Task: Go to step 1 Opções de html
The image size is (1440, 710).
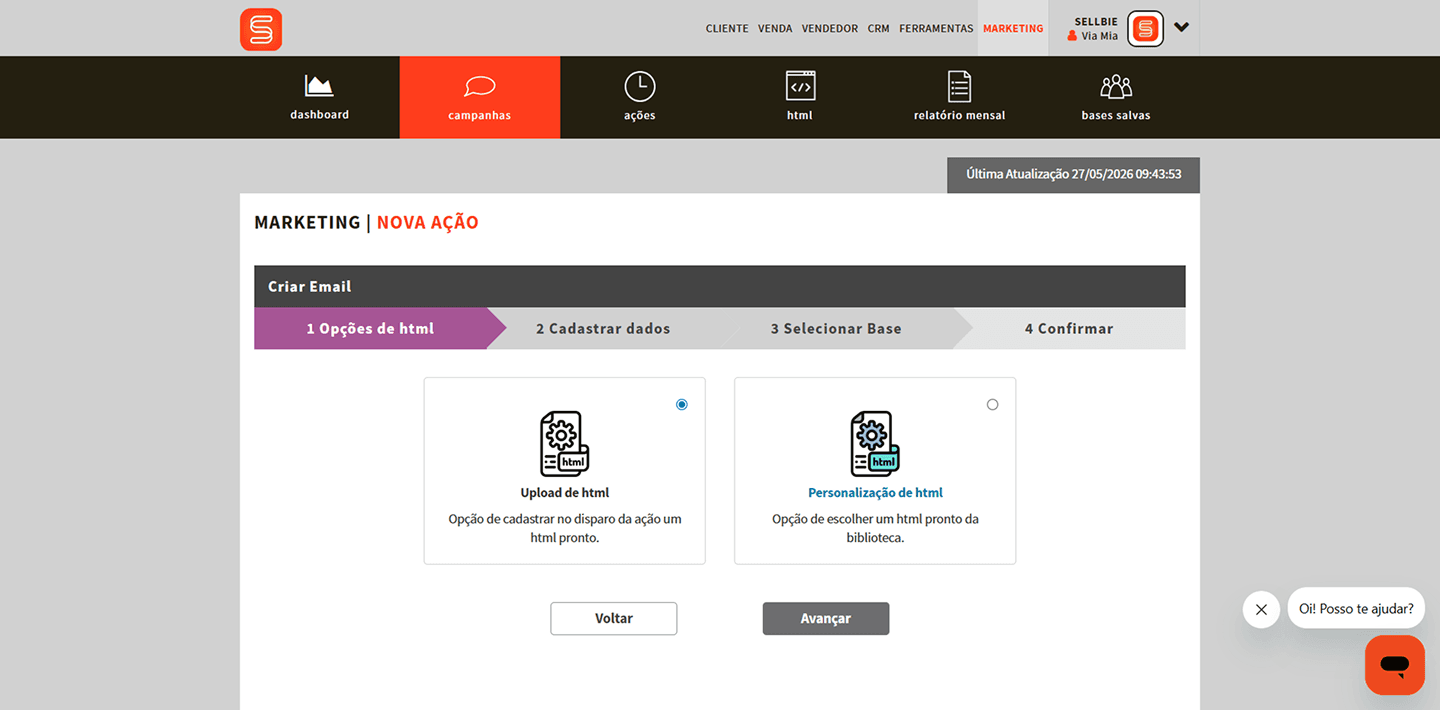Action: pos(370,328)
